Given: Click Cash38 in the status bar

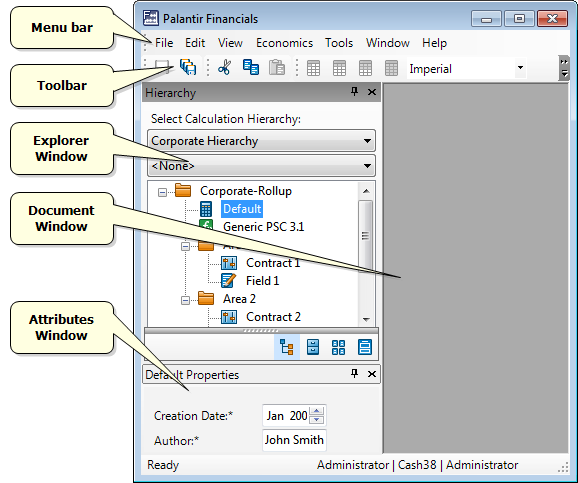Looking at the screenshot, I should (x=417, y=465).
